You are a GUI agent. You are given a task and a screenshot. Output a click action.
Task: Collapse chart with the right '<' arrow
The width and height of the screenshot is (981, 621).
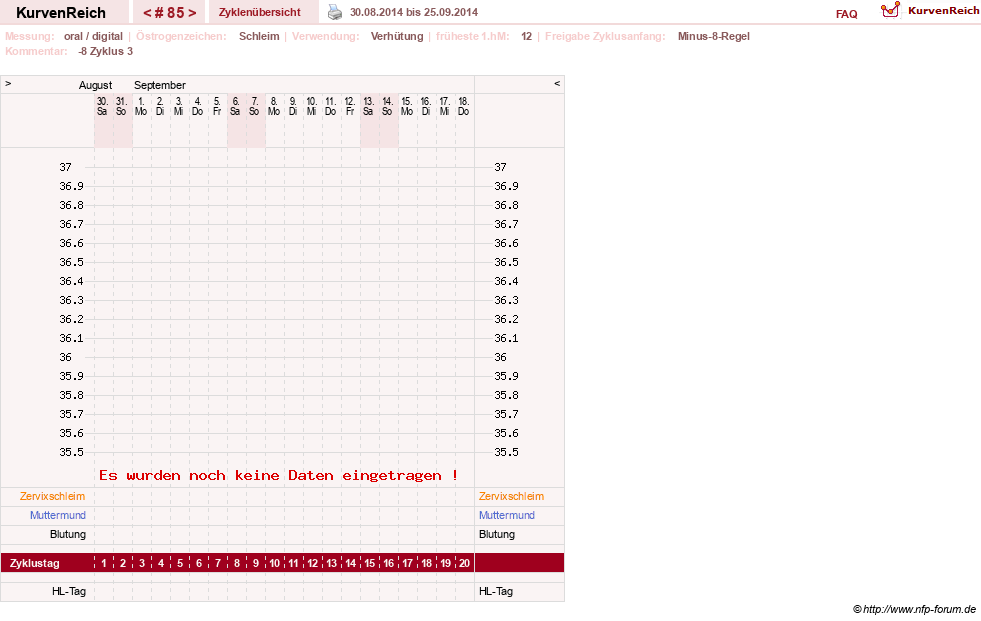coord(557,83)
